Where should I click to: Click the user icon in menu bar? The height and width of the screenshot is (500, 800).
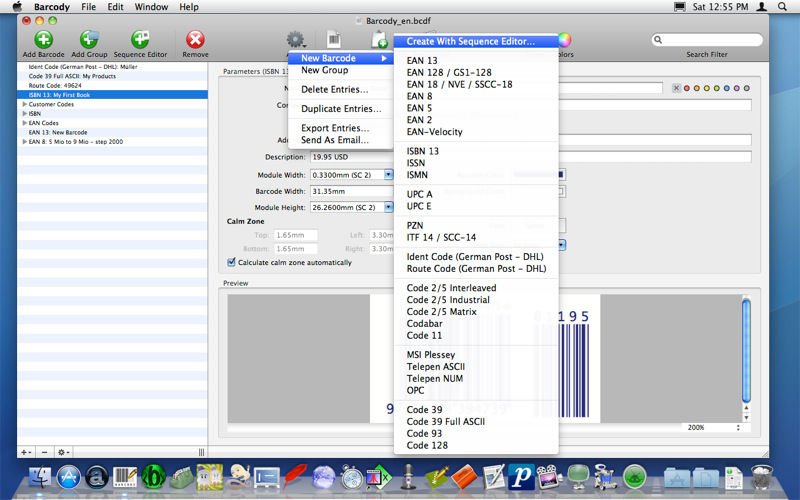(762, 7)
